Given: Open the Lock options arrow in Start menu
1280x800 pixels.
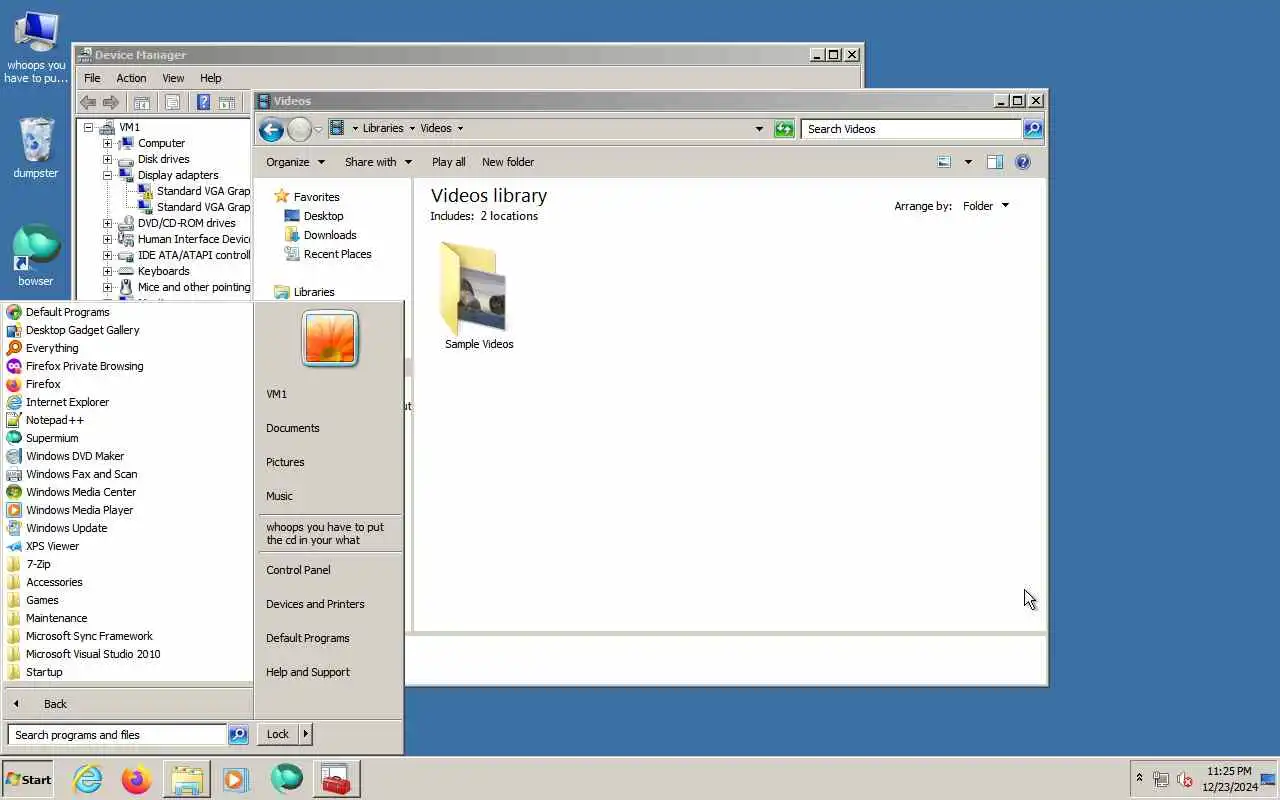Looking at the screenshot, I should (305, 734).
